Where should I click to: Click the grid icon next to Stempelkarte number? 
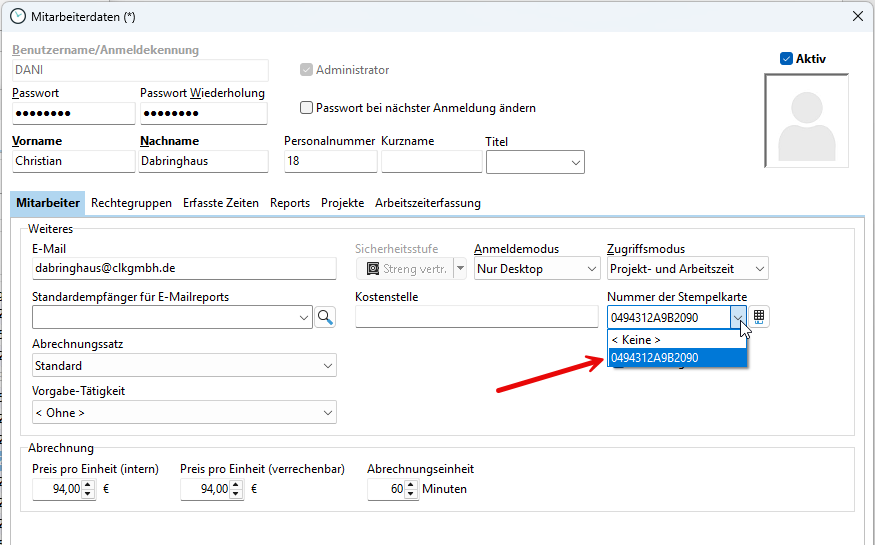pyautogui.click(x=760, y=317)
